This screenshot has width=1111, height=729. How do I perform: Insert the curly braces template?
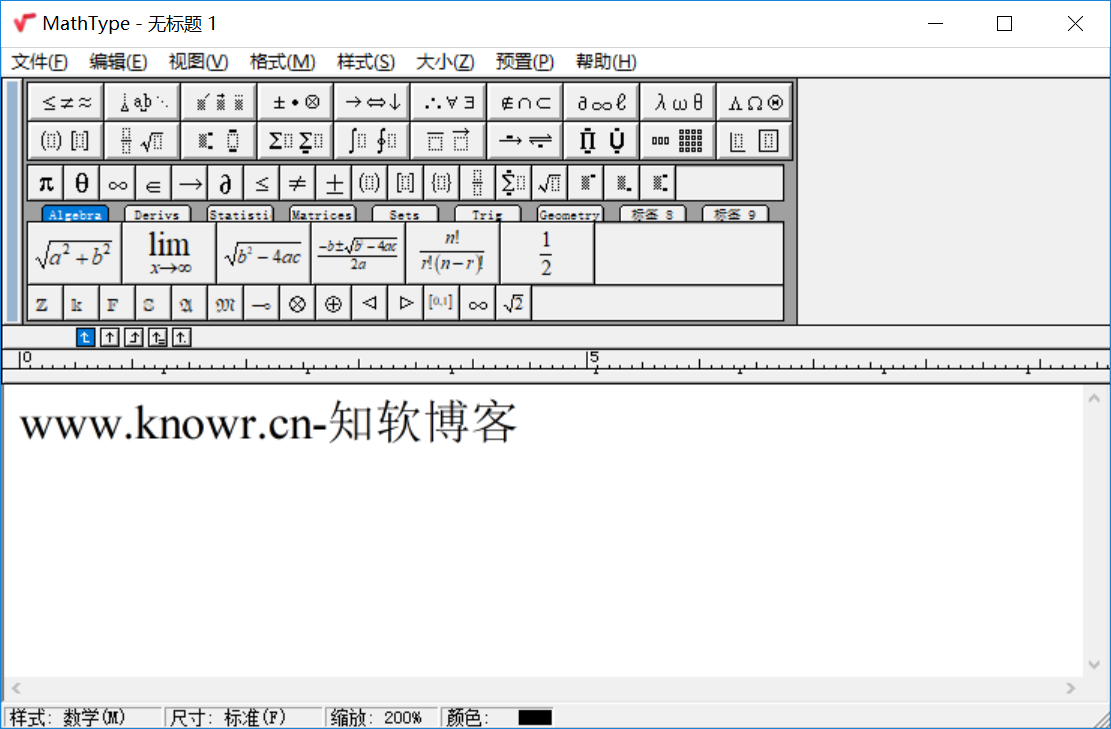(x=441, y=183)
